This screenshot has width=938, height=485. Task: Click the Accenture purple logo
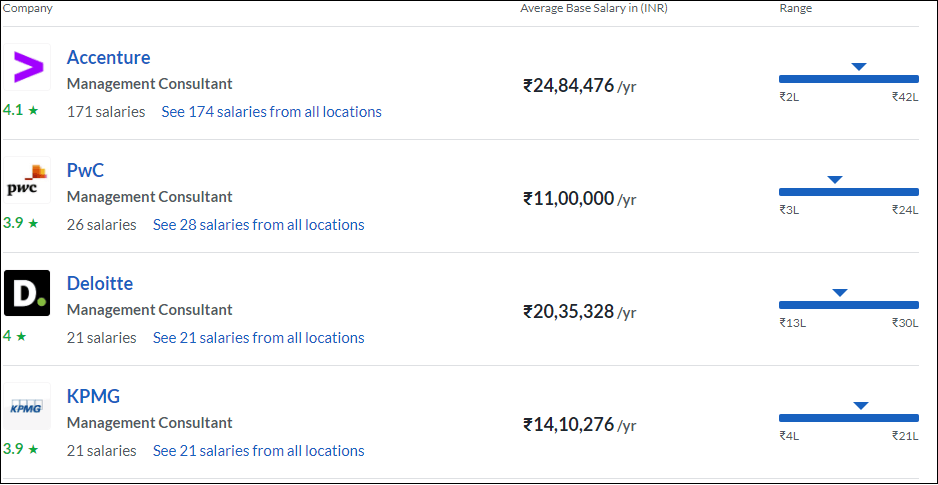(28, 67)
